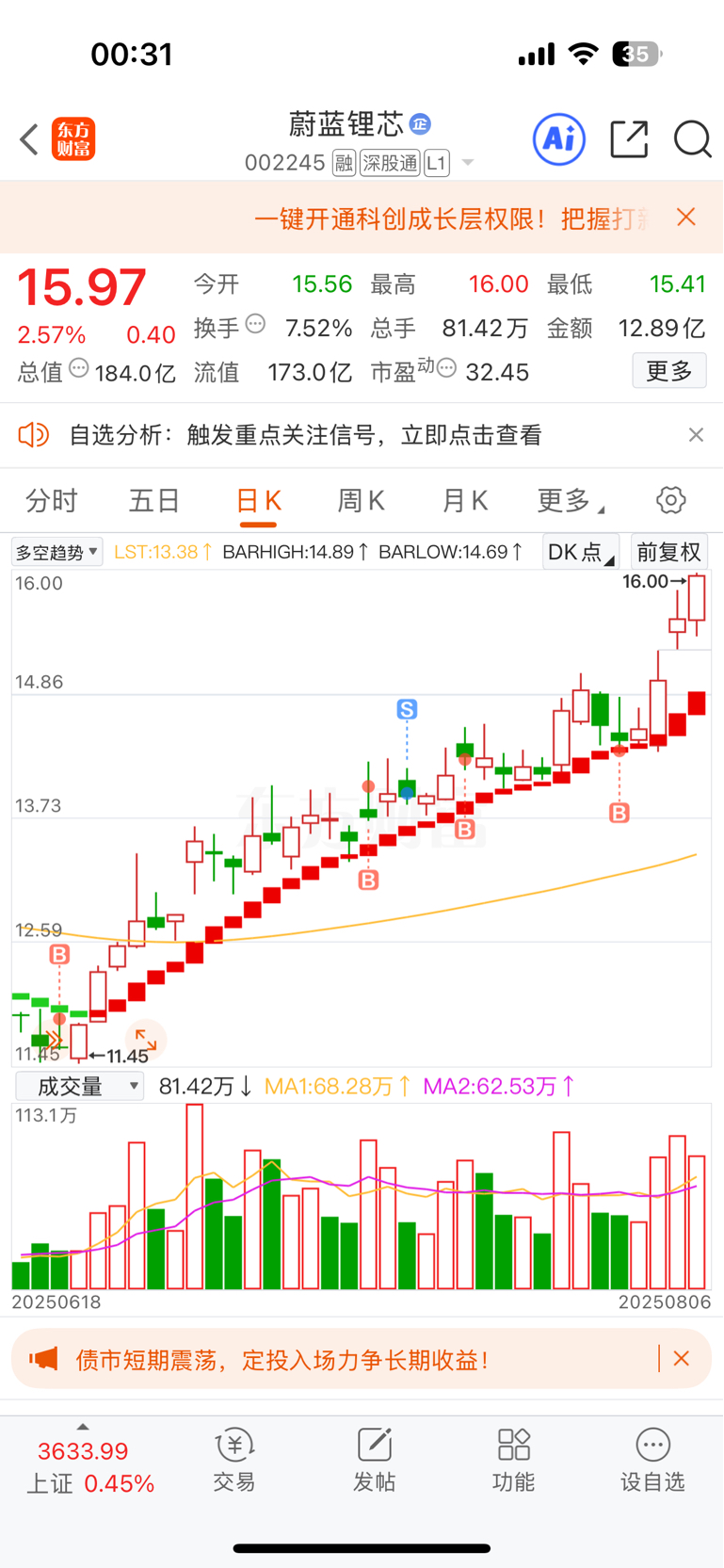Expand the 上证 index ticker arrow
The image size is (724, 1568).
83,1428
